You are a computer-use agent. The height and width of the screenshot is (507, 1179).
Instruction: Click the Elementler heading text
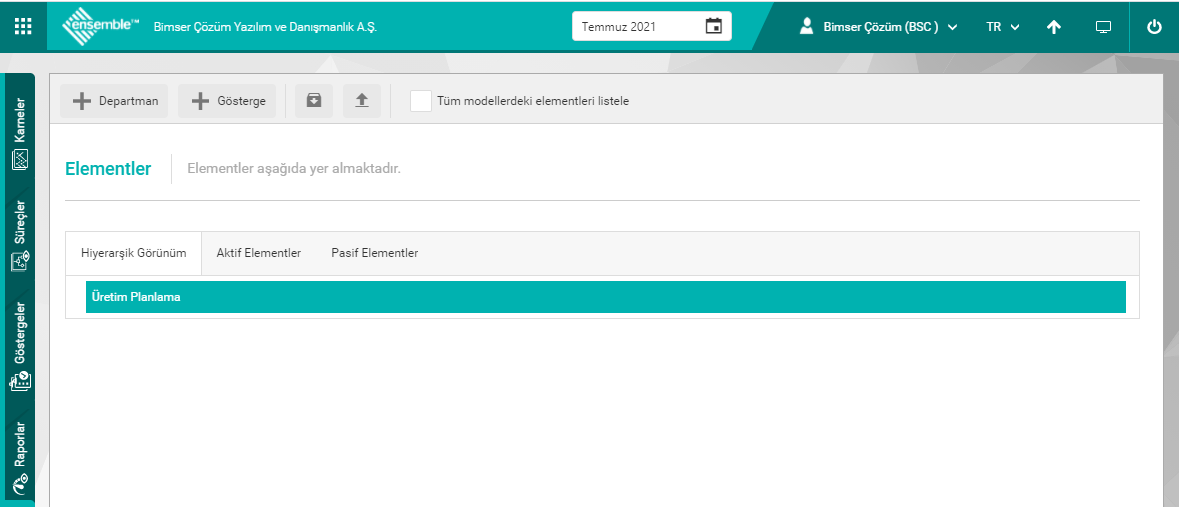click(x=108, y=168)
